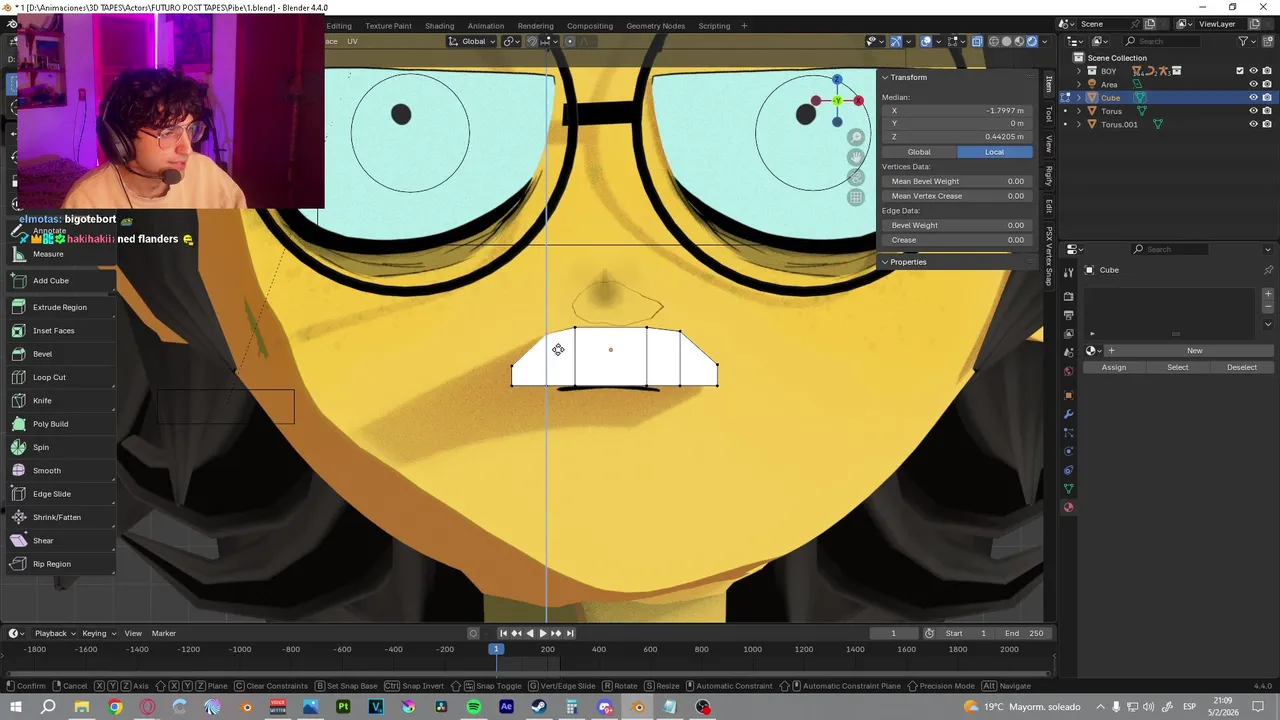Select the Add Cube tool
Screen dimensions: 1280x720
pyautogui.click(x=60, y=280)
